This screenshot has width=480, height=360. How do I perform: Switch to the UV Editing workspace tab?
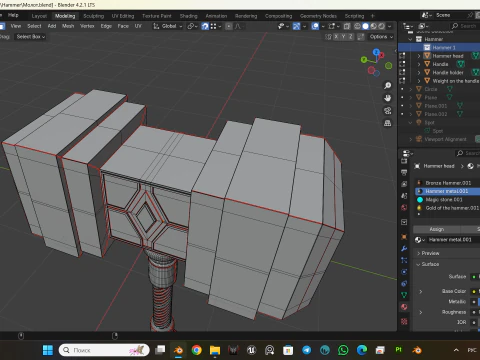pos(123,16)
